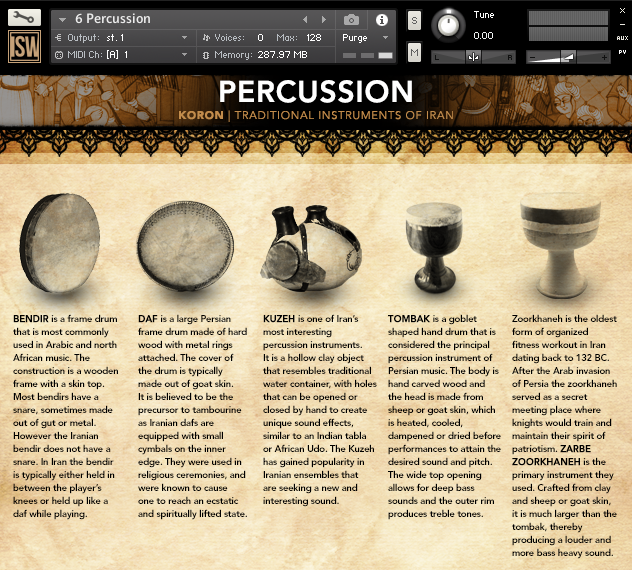Click the ISW logo icon

pos(25,46)
